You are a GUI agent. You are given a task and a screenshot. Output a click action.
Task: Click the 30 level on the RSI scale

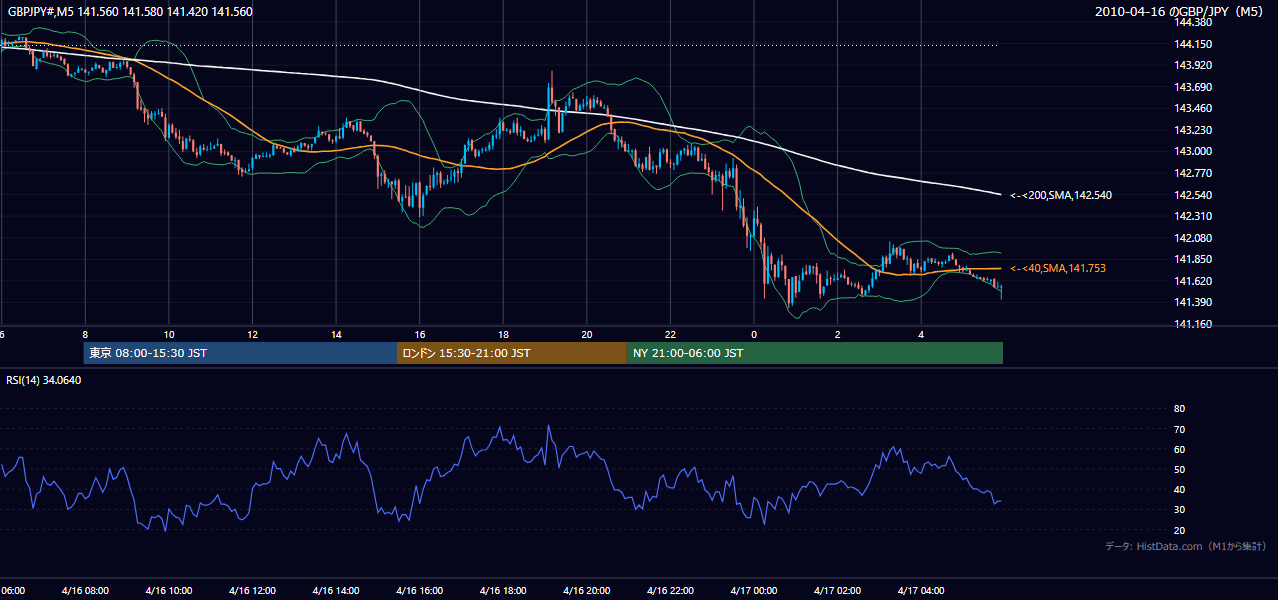[1179, 509]
